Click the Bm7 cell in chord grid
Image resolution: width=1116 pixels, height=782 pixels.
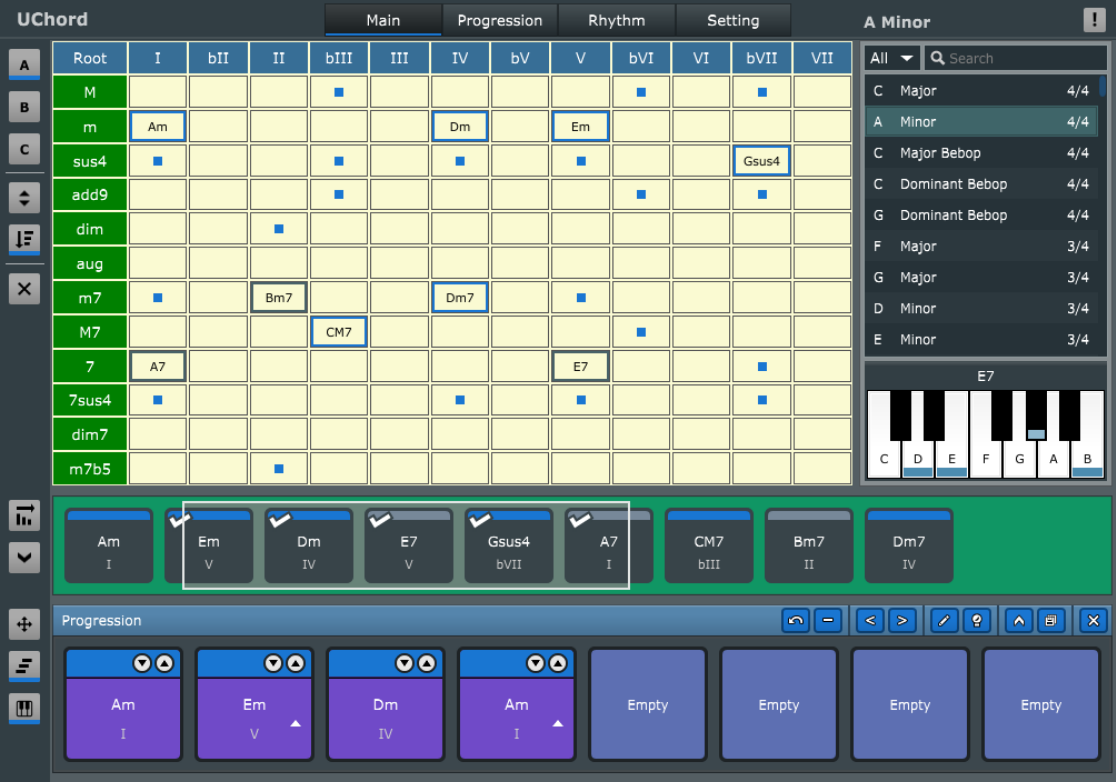[279, 297]
